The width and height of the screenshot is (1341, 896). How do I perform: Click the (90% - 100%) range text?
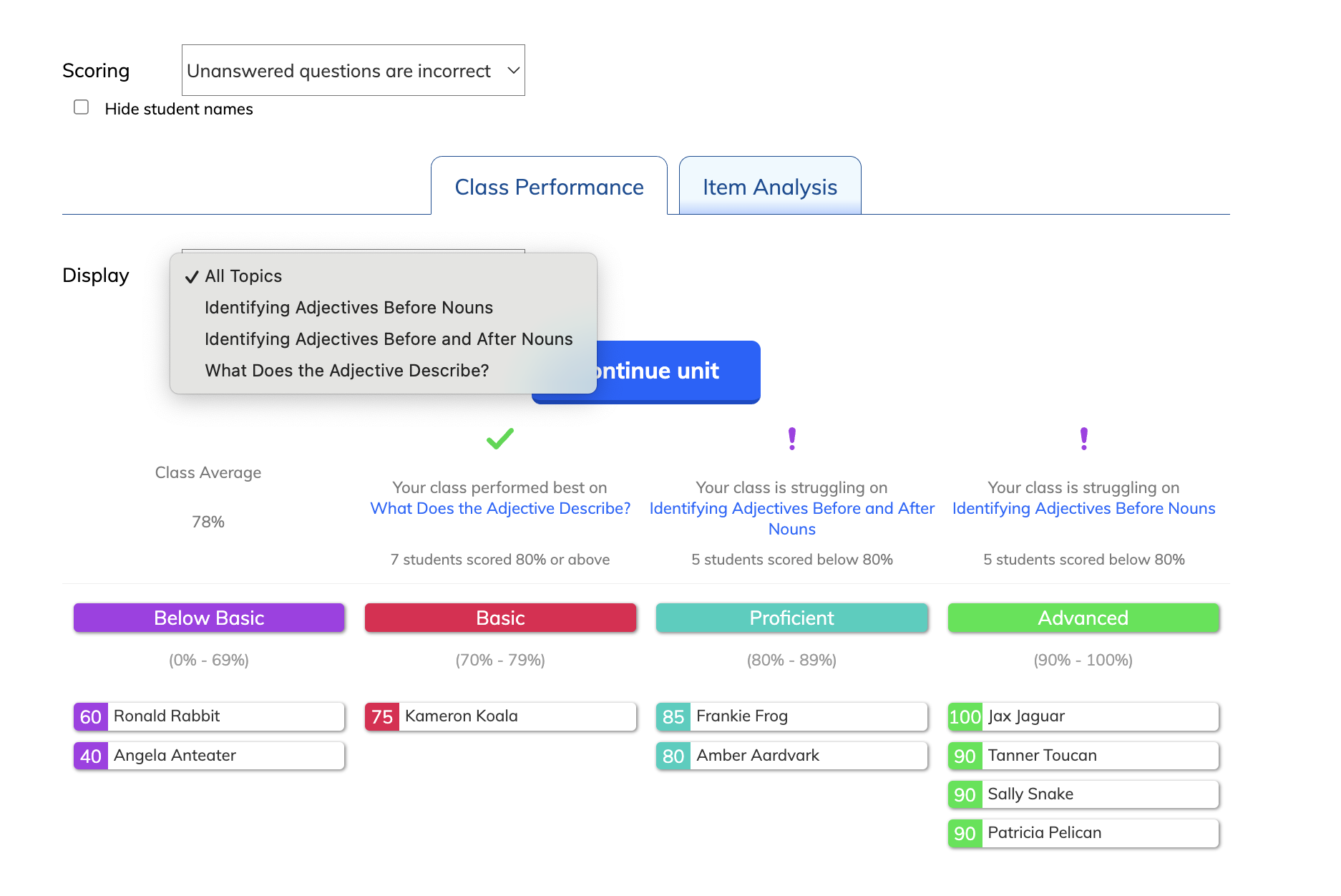1083,660
